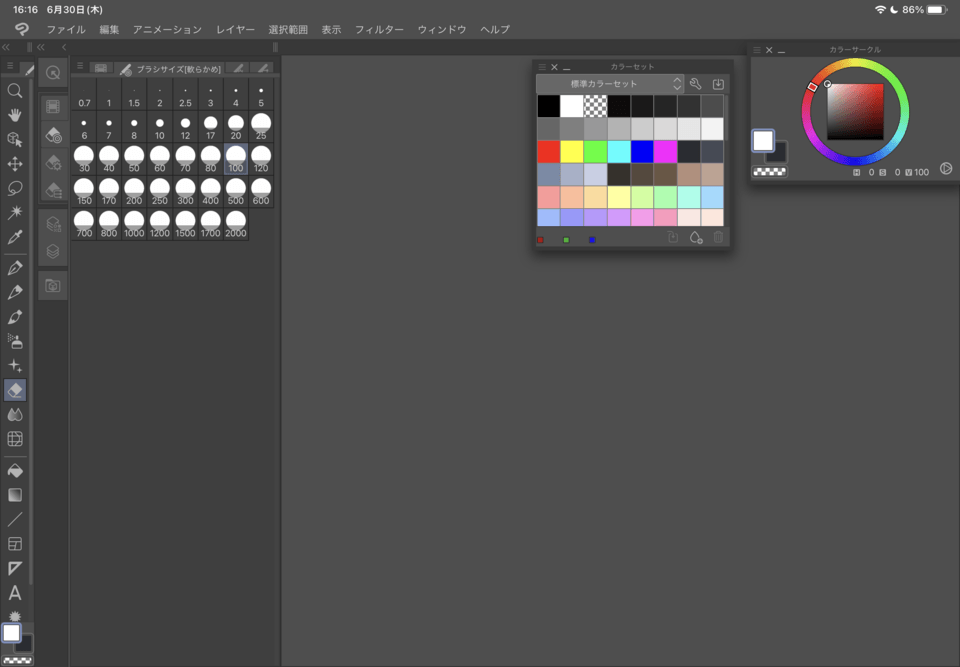Open the レイヤー menu
960x667 pixels.
point(235,29)
